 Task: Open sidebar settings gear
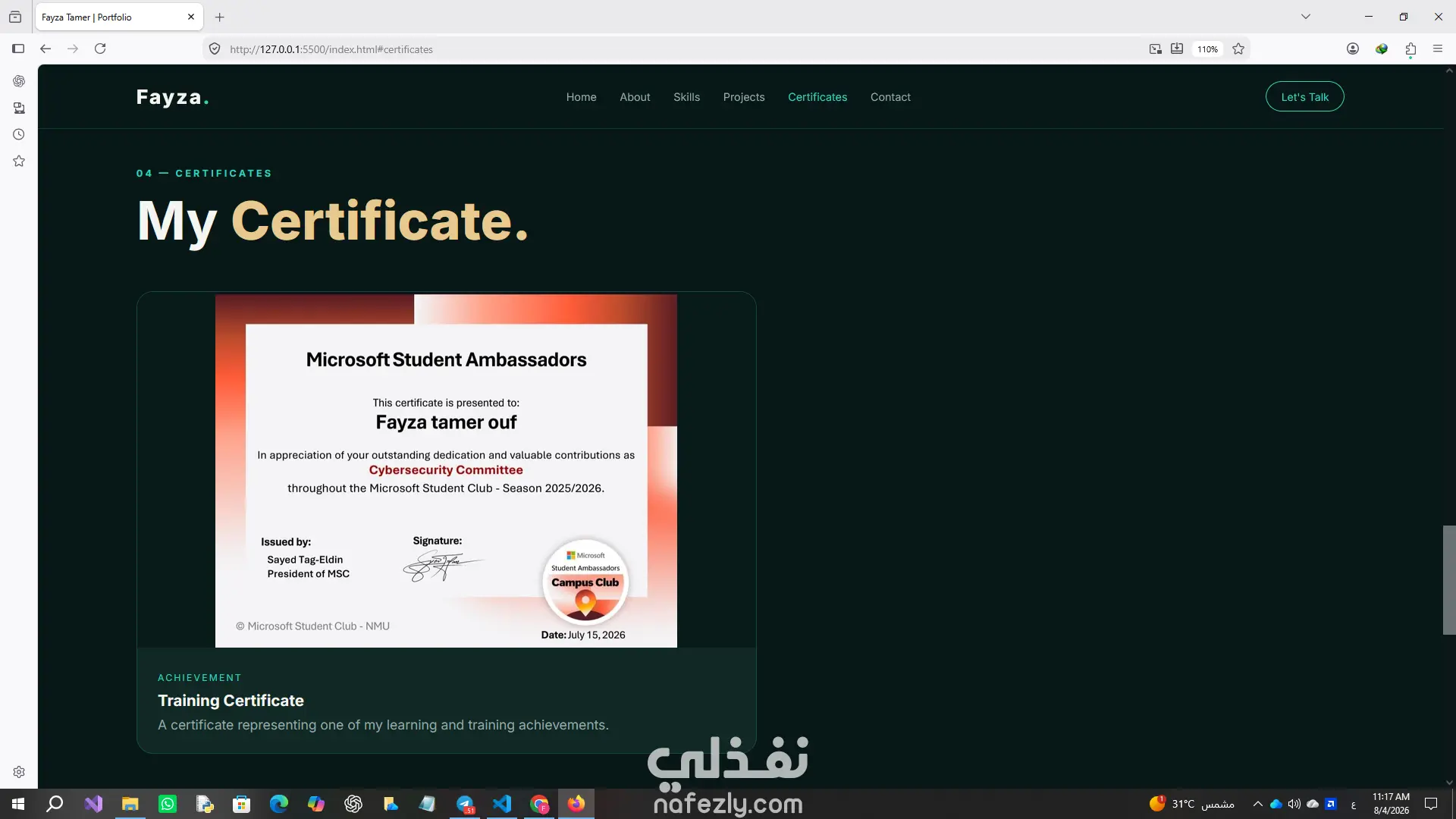(19, 772)
